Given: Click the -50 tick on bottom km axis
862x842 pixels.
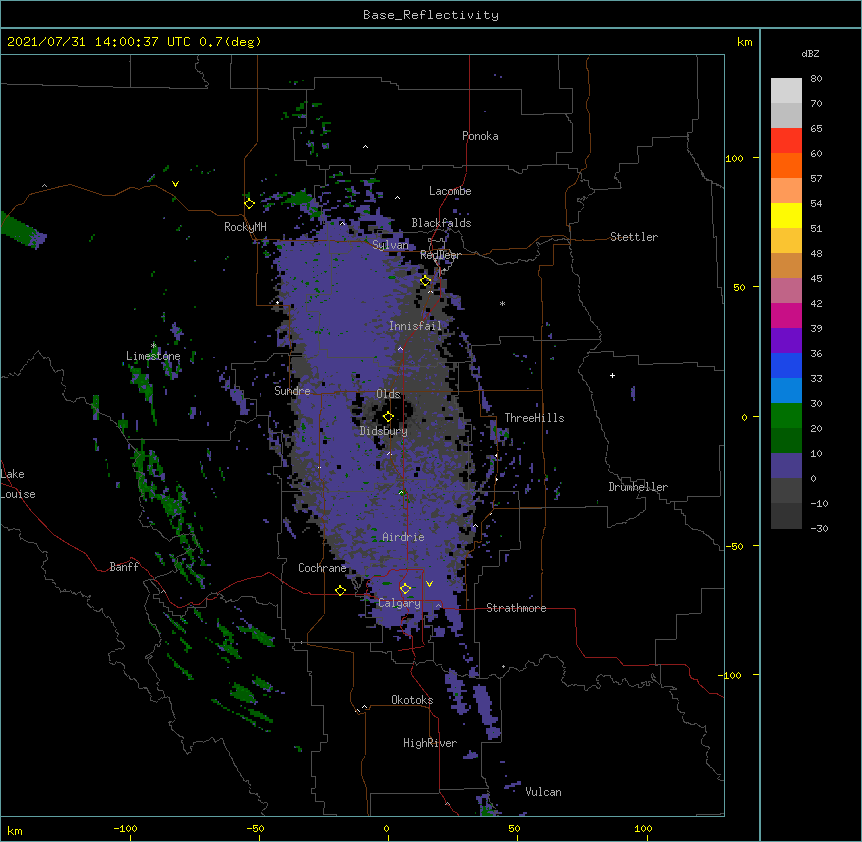Looking at the screenshot, I should (255, 828).
